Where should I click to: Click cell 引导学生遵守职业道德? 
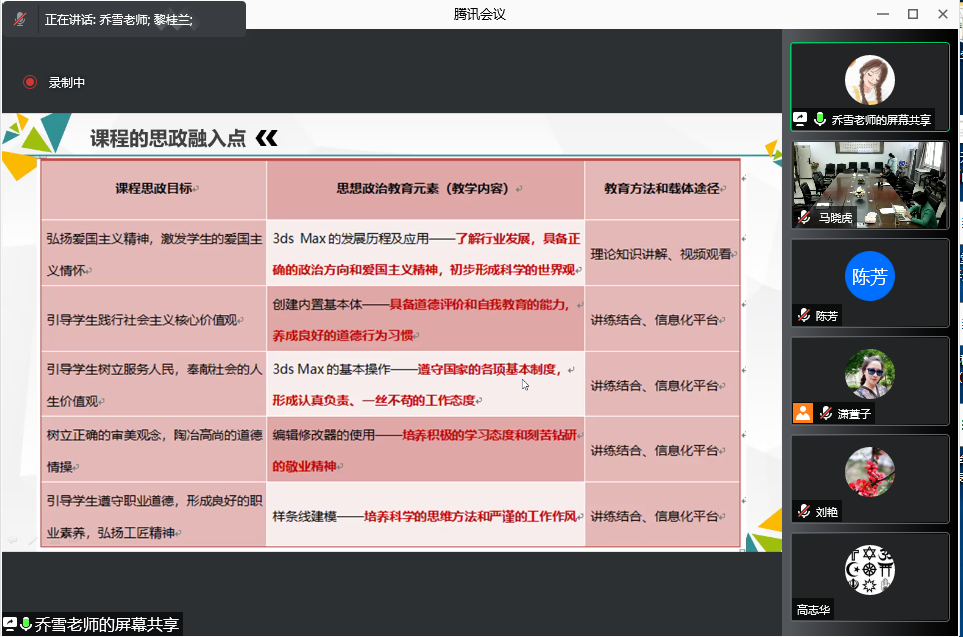154,516
